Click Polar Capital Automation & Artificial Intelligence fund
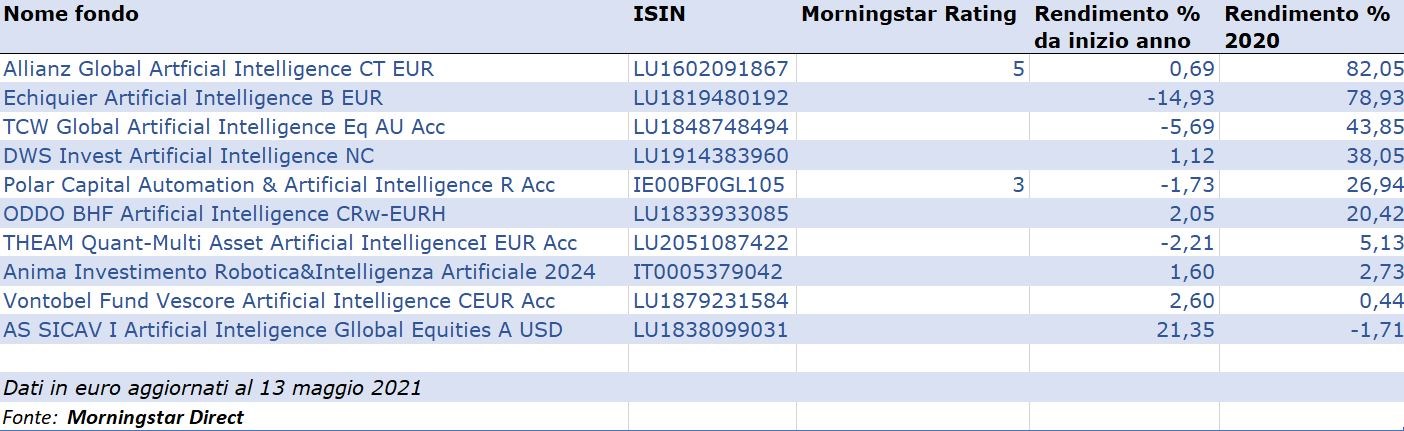 [279, 185]
